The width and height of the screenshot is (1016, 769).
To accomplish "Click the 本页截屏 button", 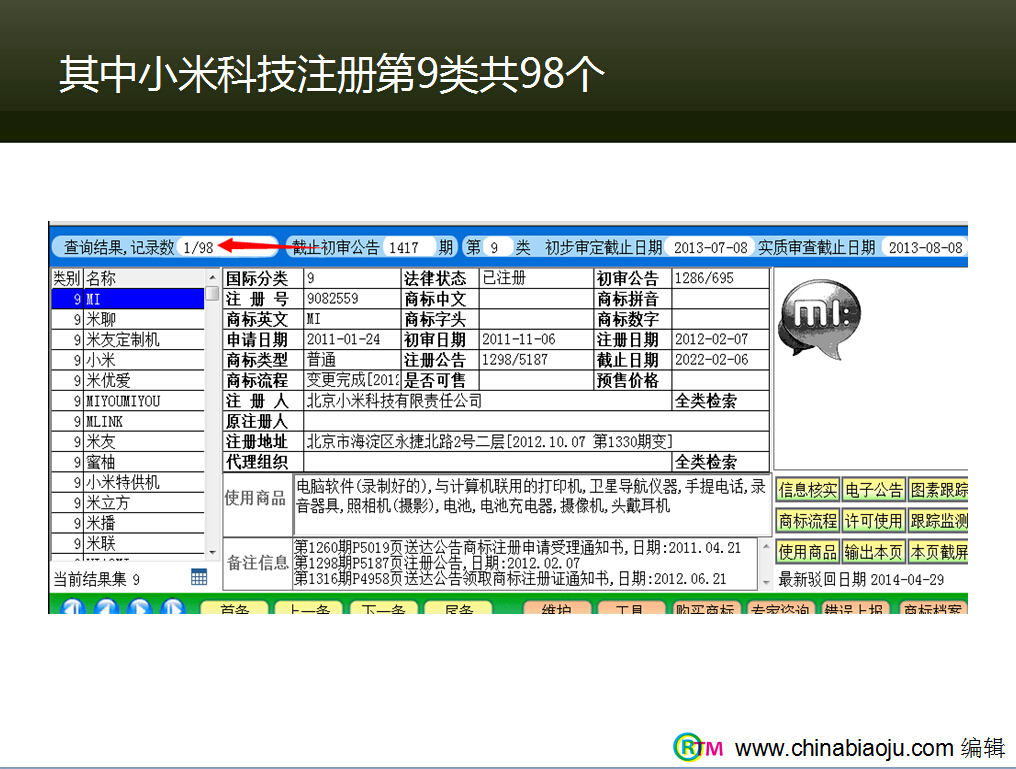I will click(938, 552).
